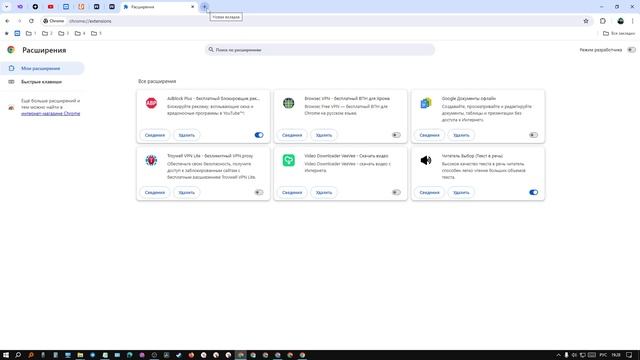Screen dimensions: 640x360
Task: Open notification center in system tray
Action: point(629,355)
